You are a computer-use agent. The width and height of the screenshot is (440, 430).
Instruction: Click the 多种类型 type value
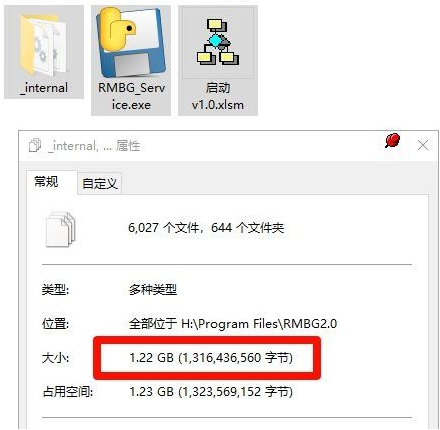[153, 290]
